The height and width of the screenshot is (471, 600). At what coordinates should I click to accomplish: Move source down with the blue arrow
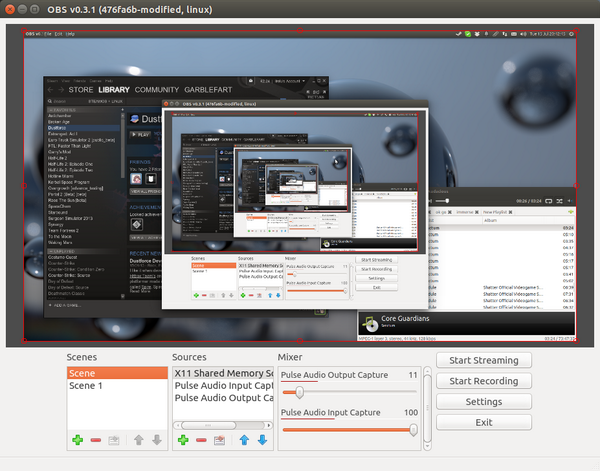point(262,440)
